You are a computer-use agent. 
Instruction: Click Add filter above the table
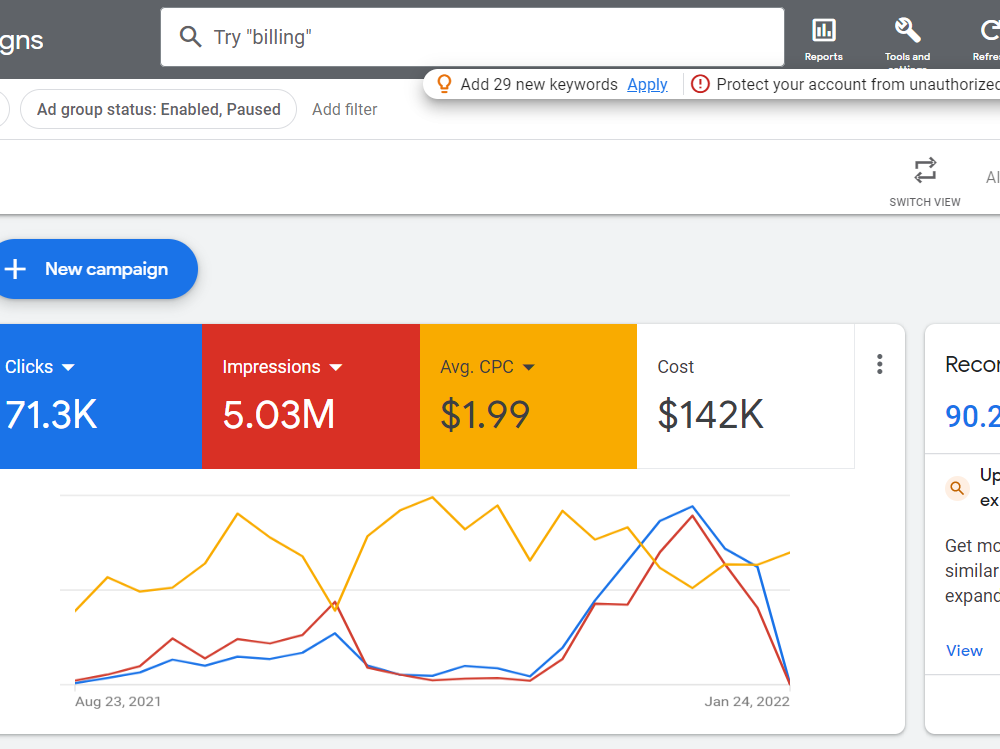coord(344,109)
